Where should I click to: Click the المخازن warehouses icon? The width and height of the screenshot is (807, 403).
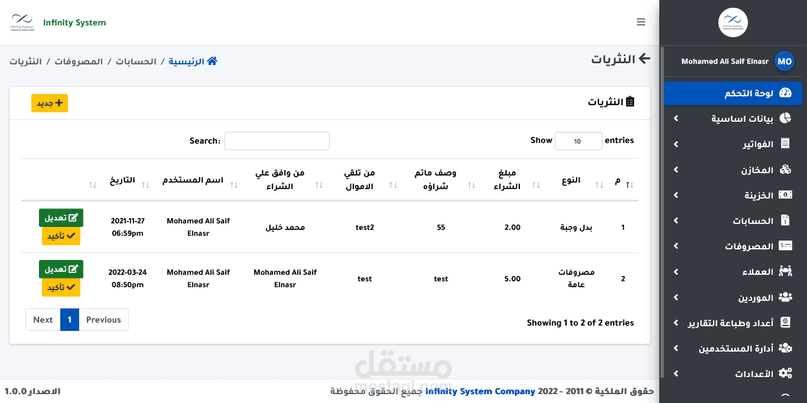click(x=786, y=170)
